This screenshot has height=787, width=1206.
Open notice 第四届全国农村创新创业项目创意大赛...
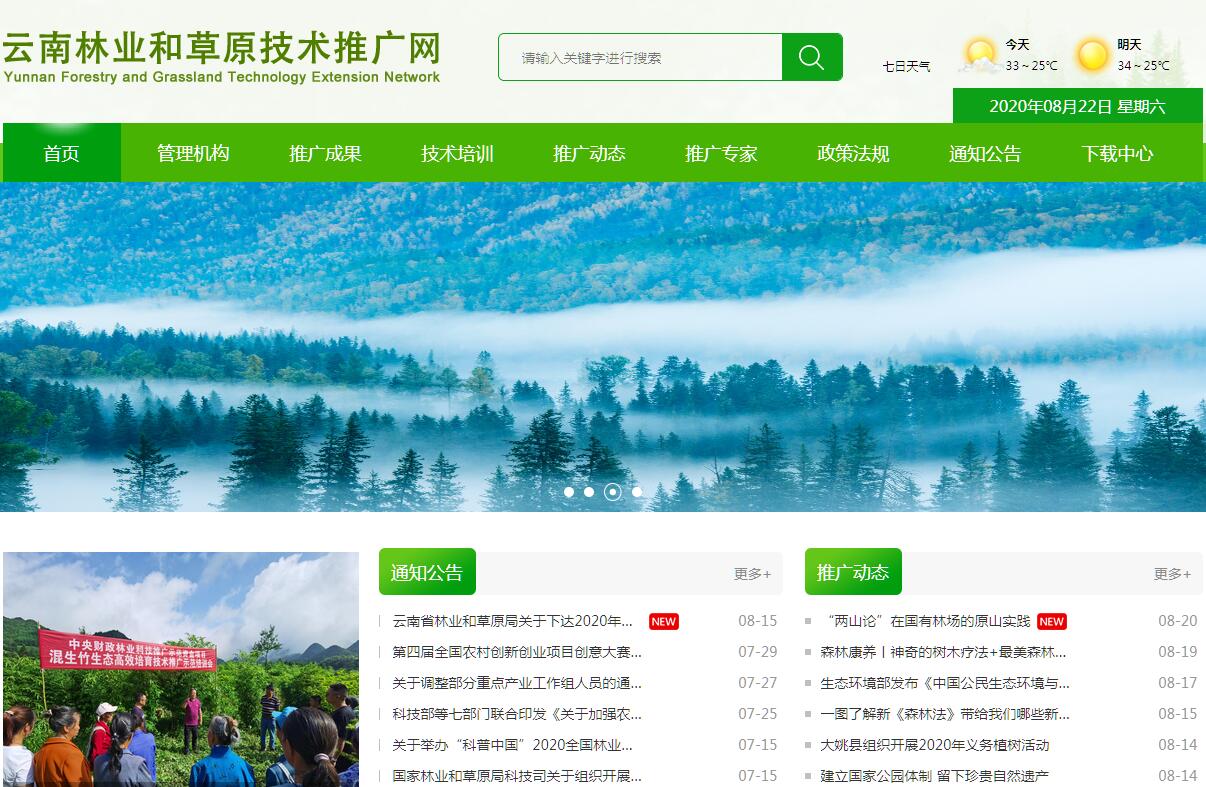(x=517, y=652)
